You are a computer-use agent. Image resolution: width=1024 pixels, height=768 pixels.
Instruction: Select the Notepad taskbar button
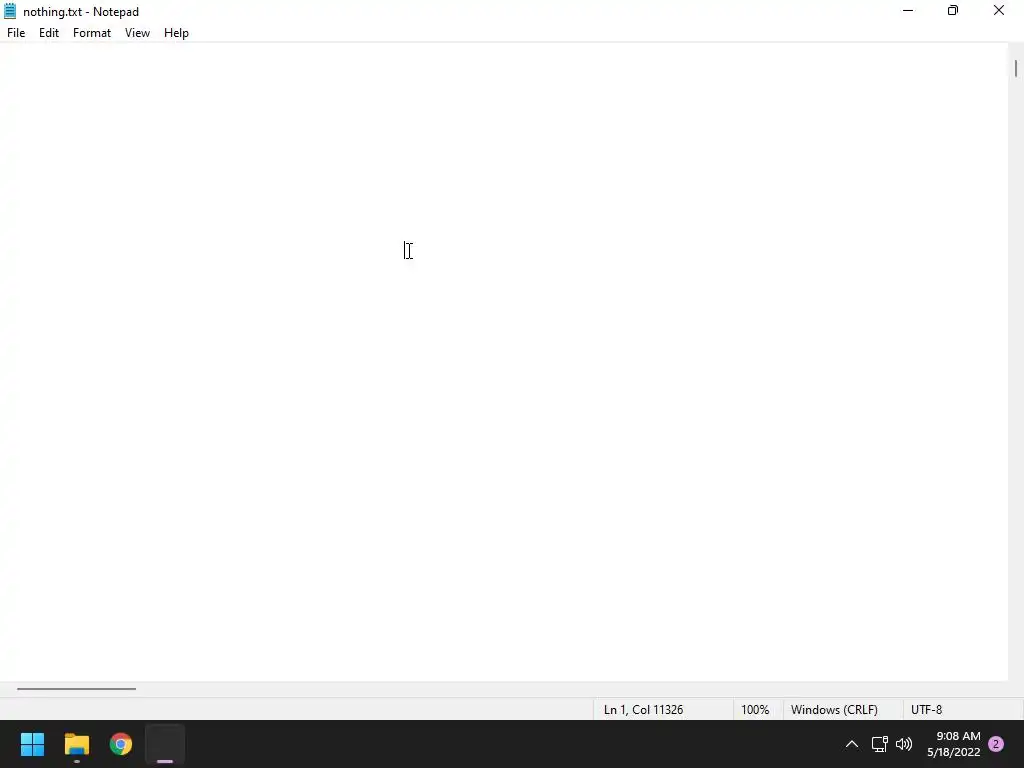(x=165, y=744)
